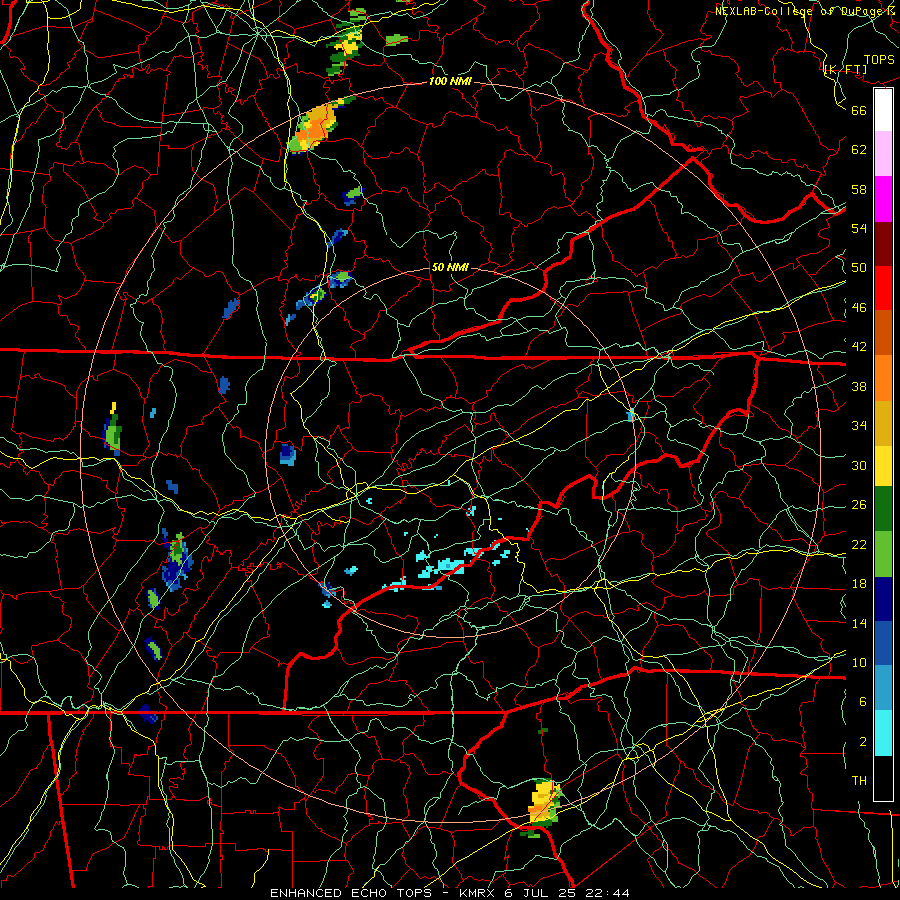Pick the cyan legend swatch near 2
Screen dimensions: 900x900
(x=883, y=733)
